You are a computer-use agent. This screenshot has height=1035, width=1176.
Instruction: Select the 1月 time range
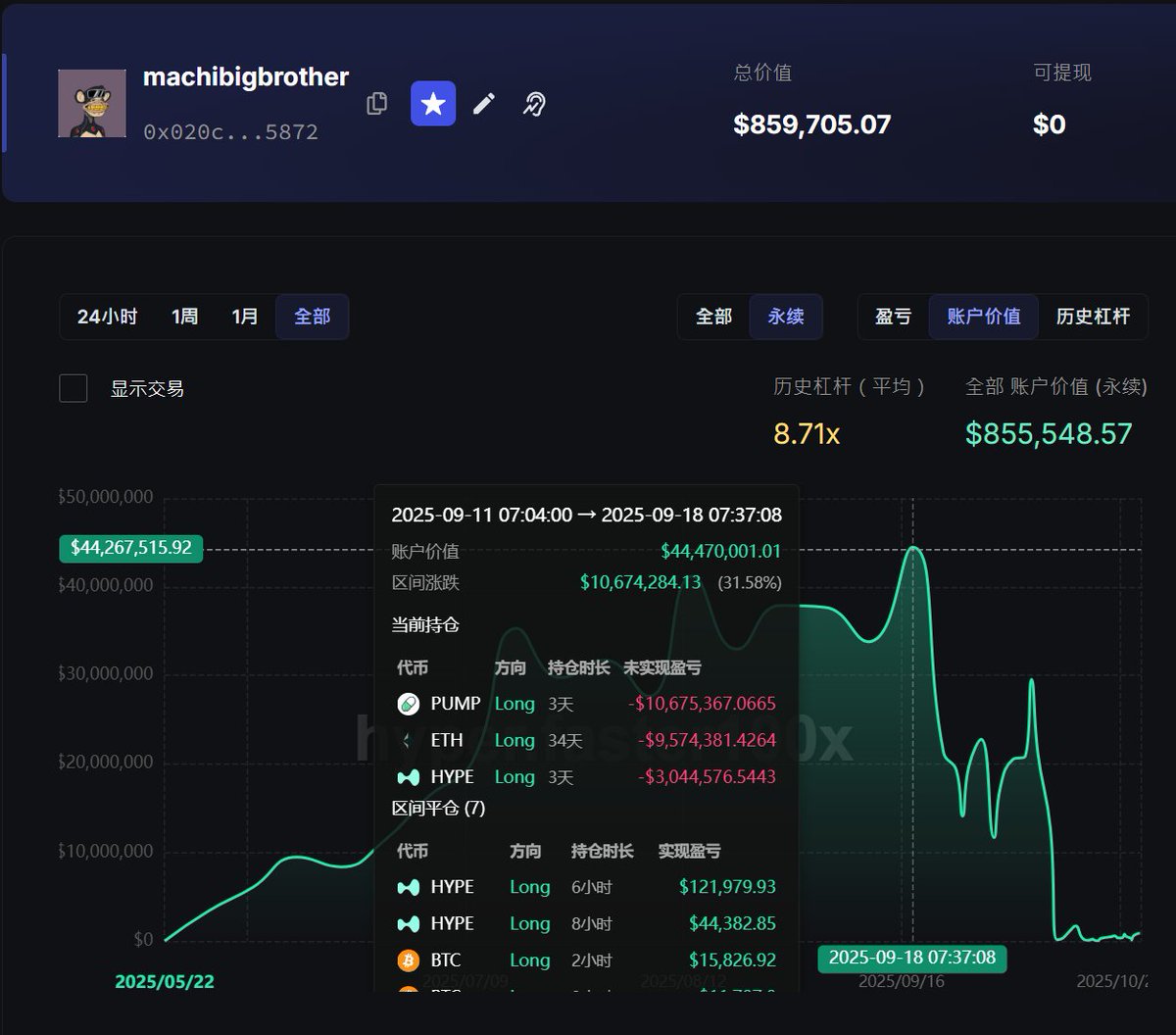point(245,317)
